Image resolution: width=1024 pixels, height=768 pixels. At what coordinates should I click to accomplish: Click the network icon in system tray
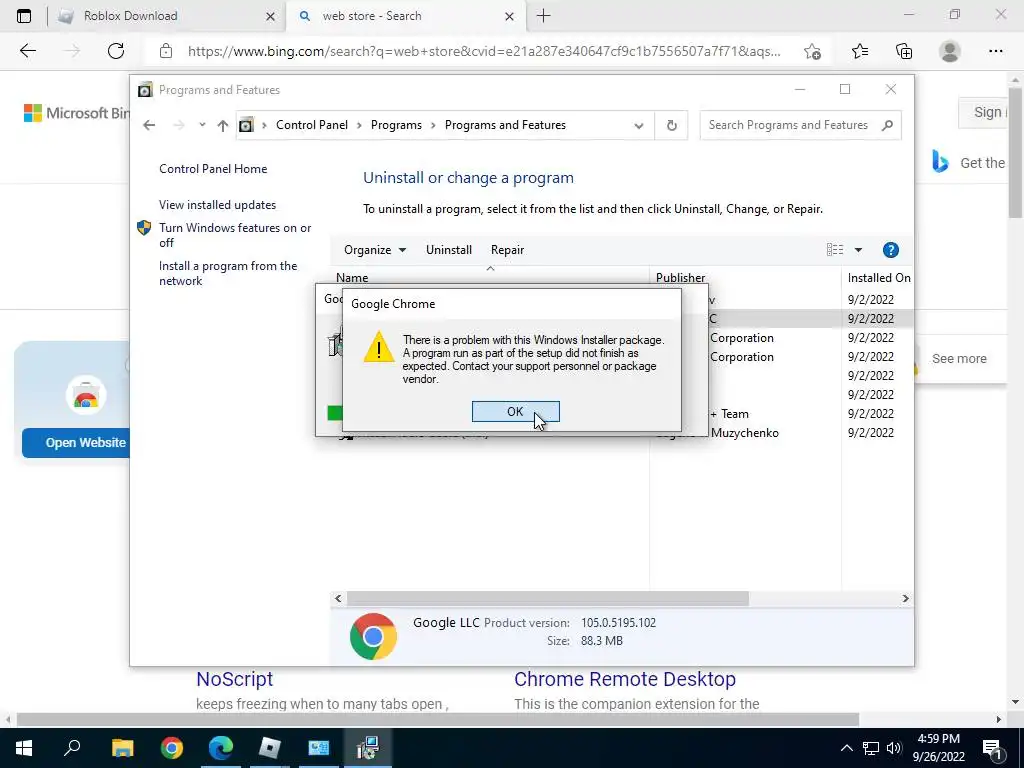871,748
